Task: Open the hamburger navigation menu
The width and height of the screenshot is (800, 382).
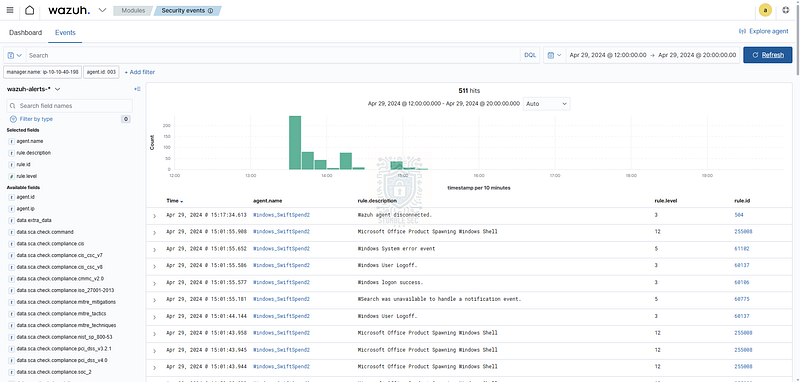Action: (x=10, y=10)
